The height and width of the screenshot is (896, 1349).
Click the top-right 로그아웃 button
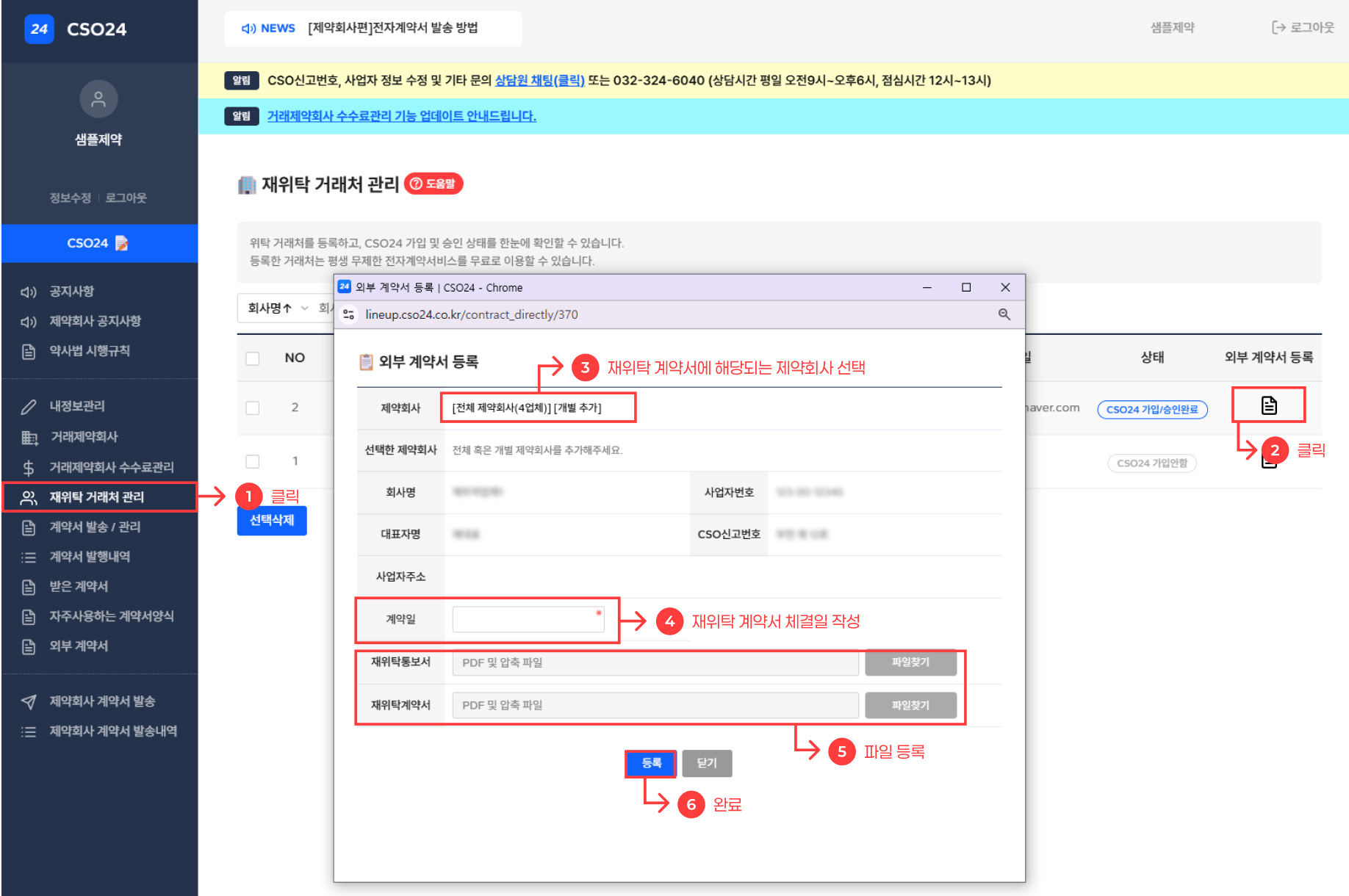[x=1303, y=27]
